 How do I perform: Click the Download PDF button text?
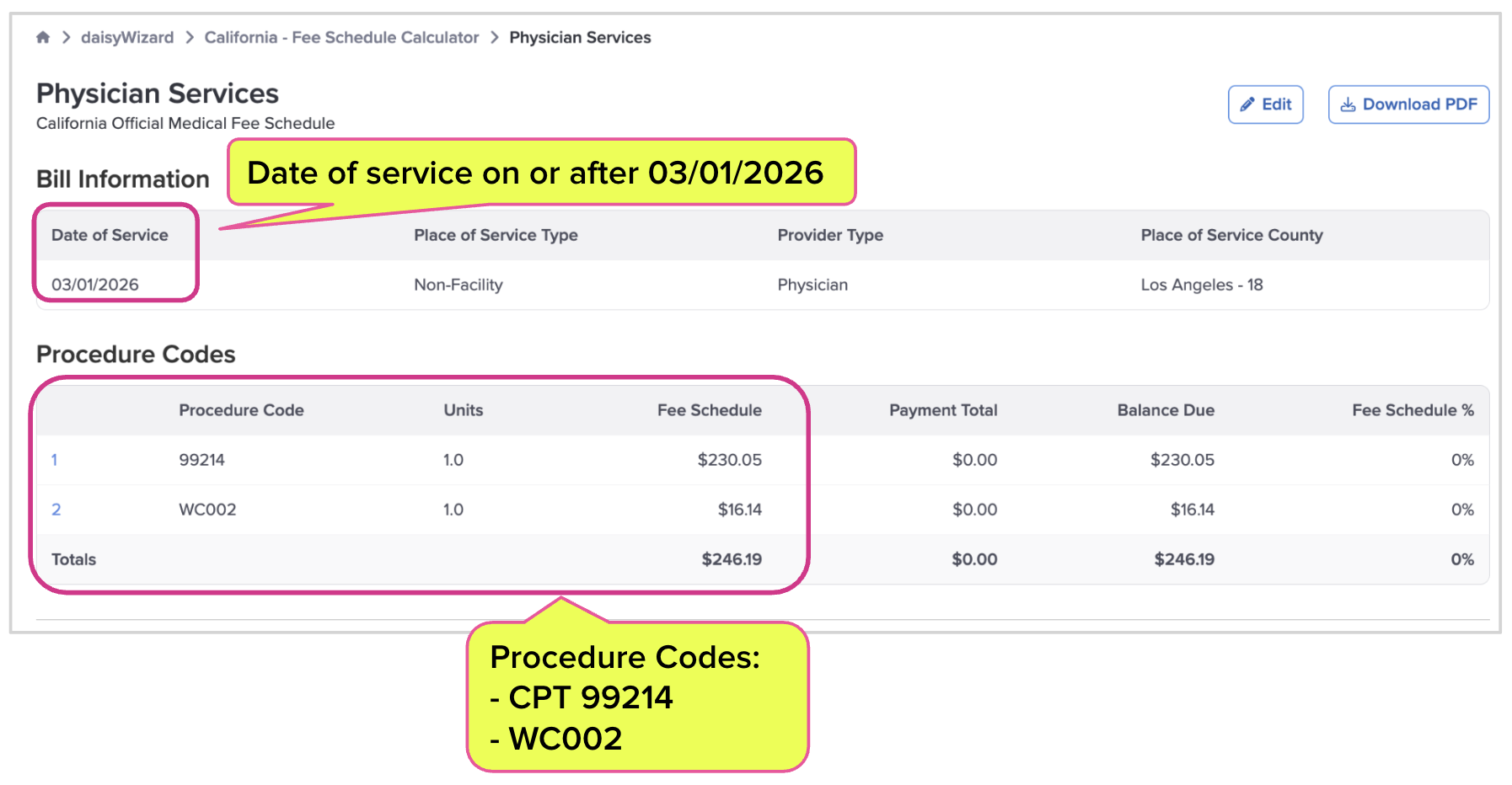tap(1419, 104)
